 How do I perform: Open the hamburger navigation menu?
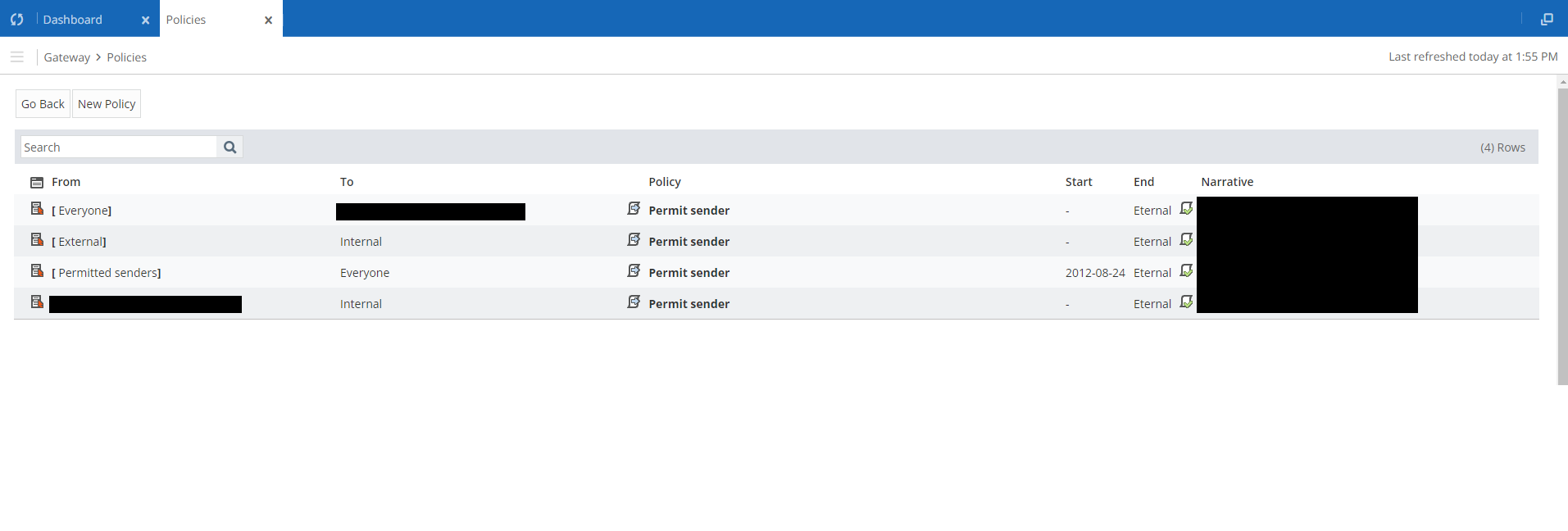[16, 57]
